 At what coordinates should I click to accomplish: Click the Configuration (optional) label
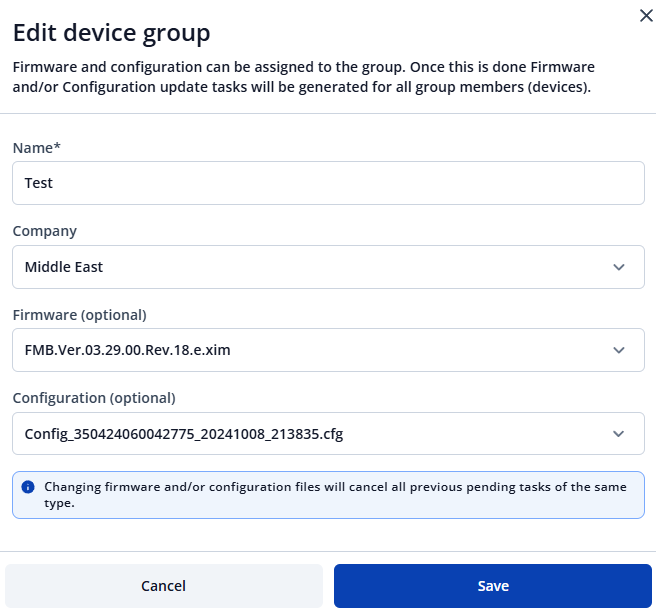(94, 398)
